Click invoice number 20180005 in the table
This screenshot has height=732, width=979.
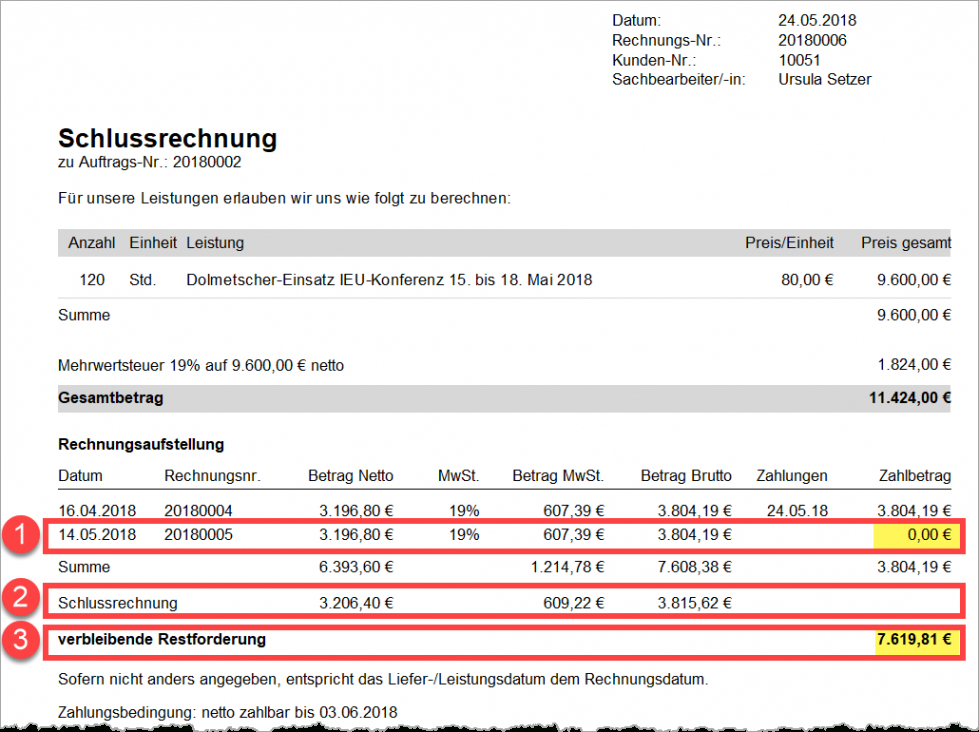click(198, 535)
